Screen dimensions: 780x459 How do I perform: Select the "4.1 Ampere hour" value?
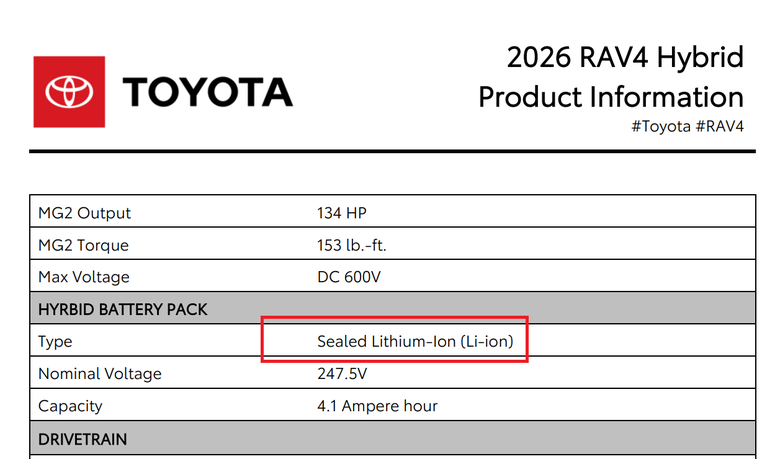(x=377, y=406)
